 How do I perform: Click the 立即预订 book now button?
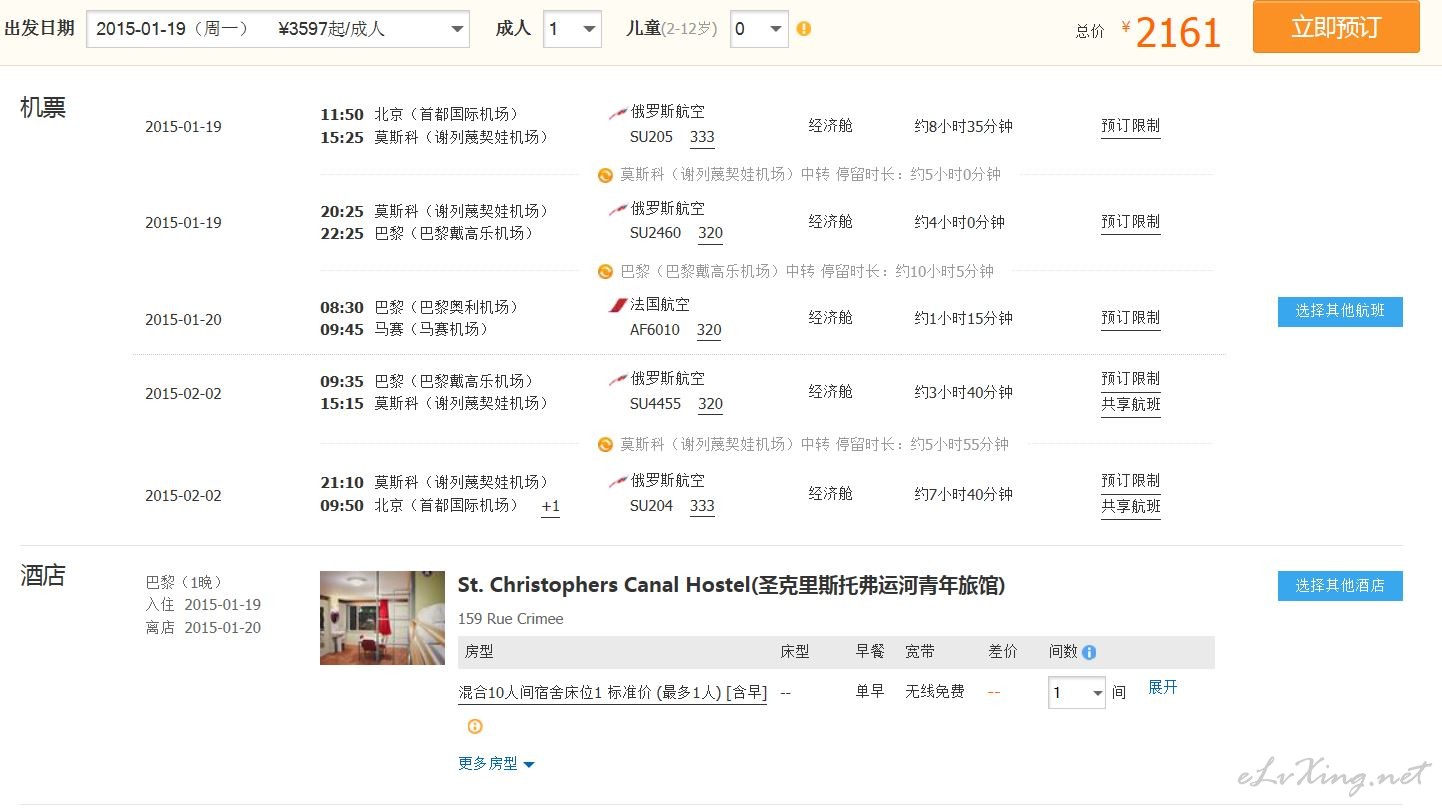1336,27
